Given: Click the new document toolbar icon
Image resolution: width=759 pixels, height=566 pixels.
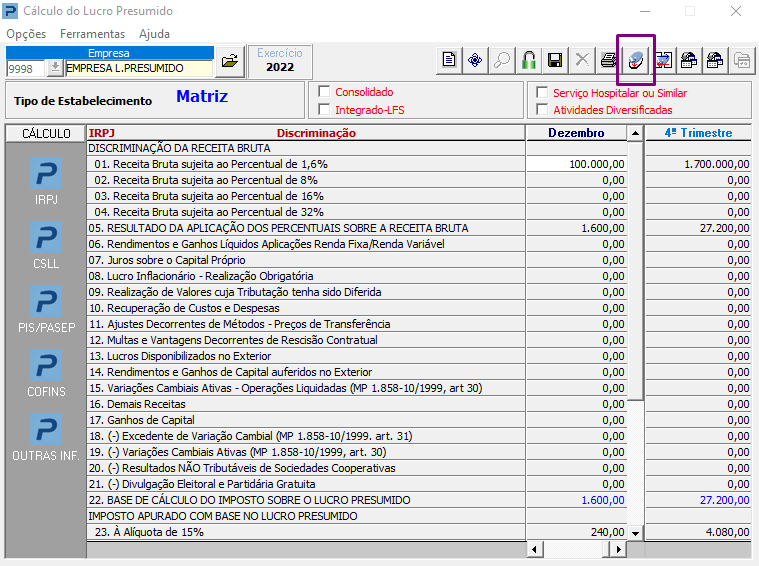Looking at the screenshot, I should tap(449, 61).
